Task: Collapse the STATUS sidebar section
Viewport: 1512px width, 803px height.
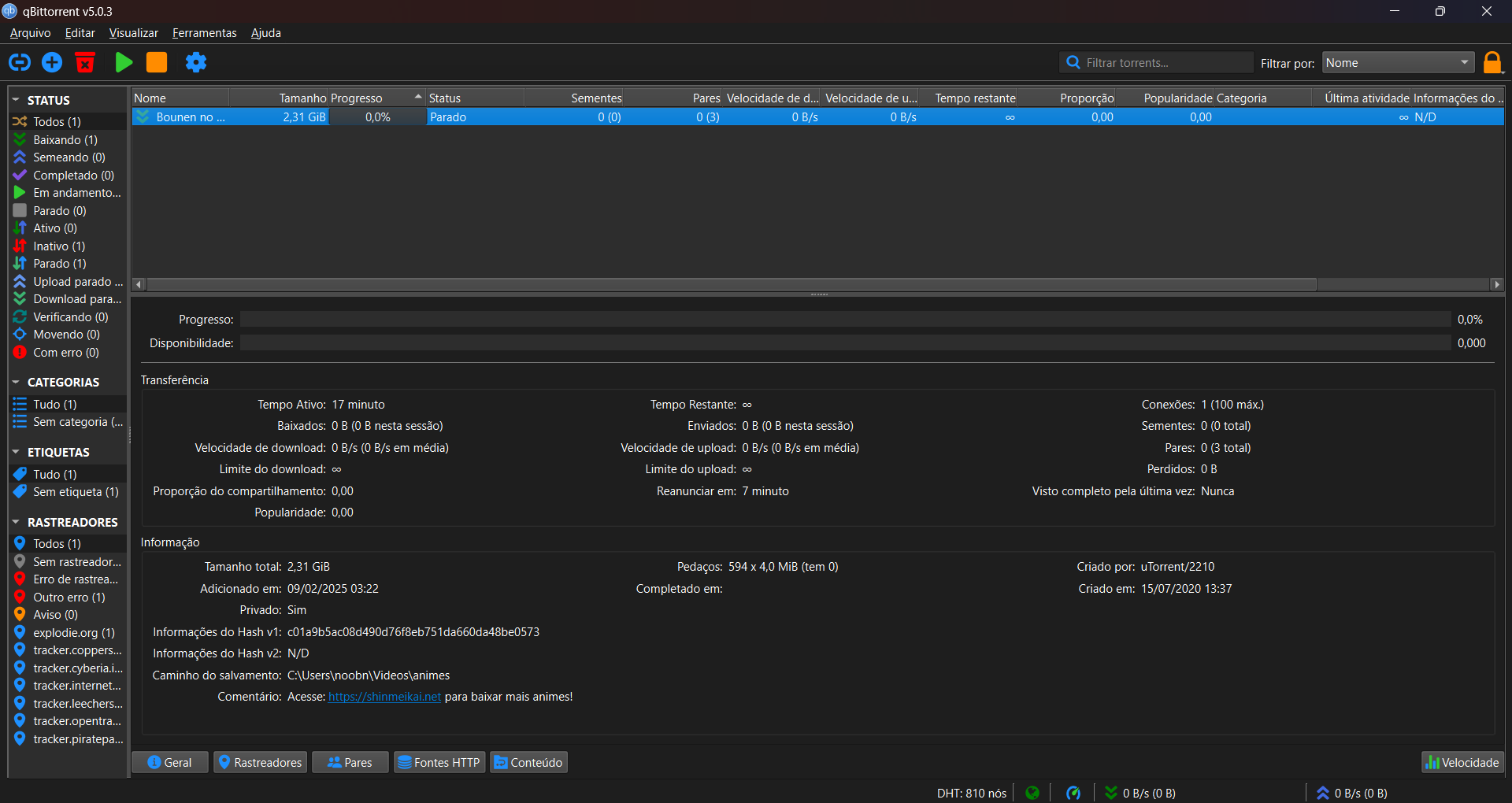Action: [x=16, y=100]
